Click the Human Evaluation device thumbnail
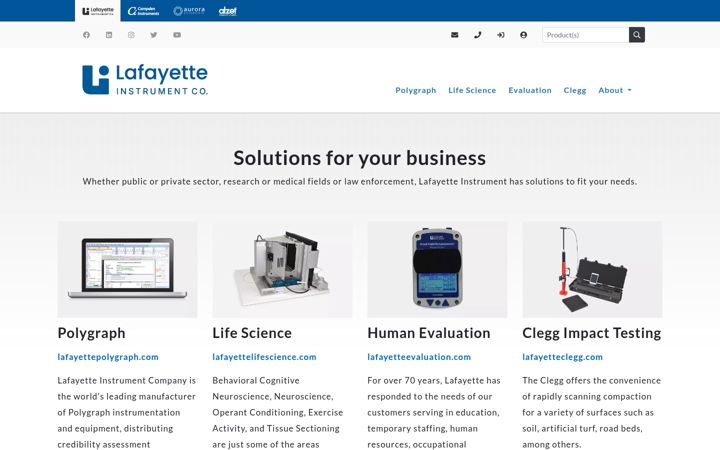 tap(437, 270)
